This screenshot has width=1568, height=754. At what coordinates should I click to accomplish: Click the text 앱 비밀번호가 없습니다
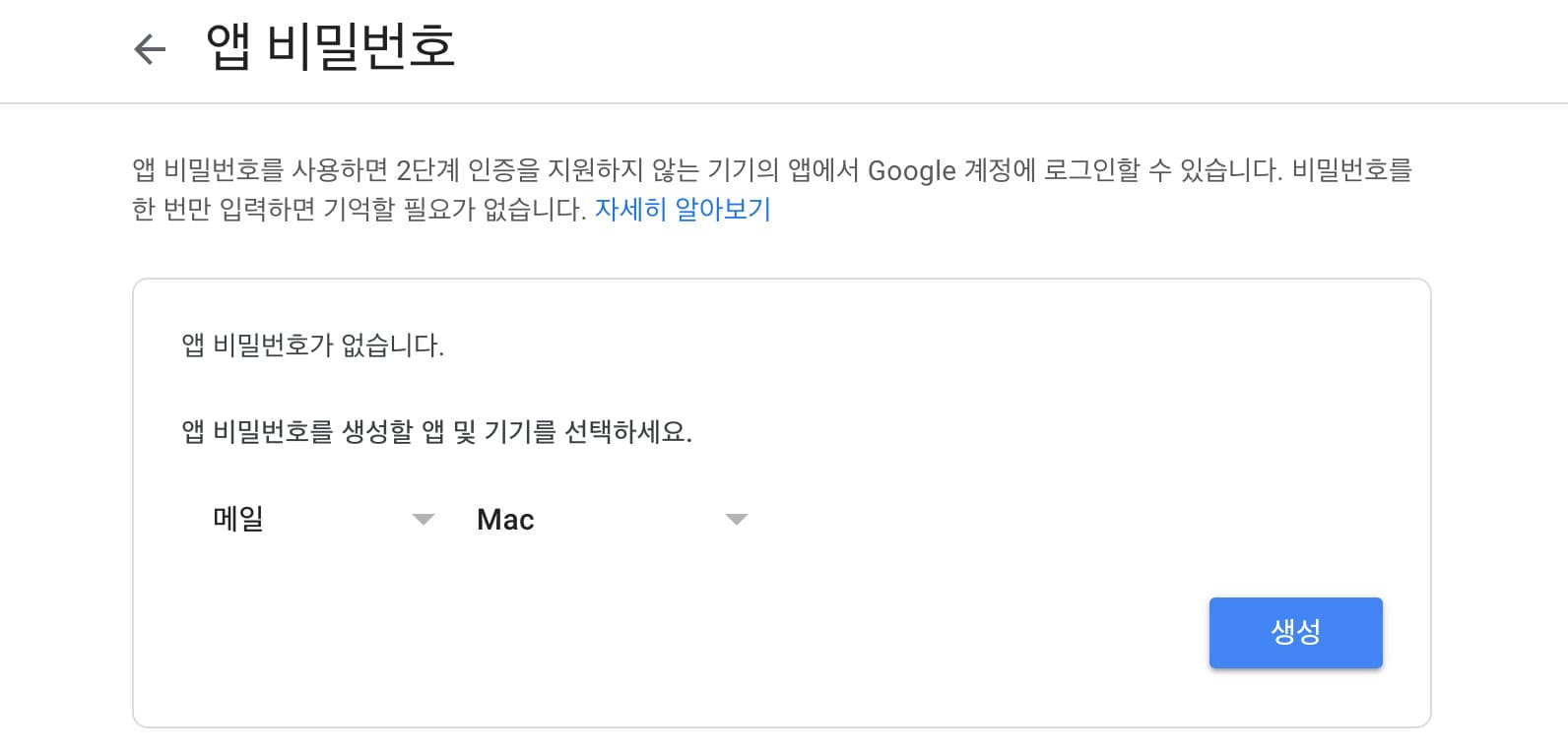(311, 346)
